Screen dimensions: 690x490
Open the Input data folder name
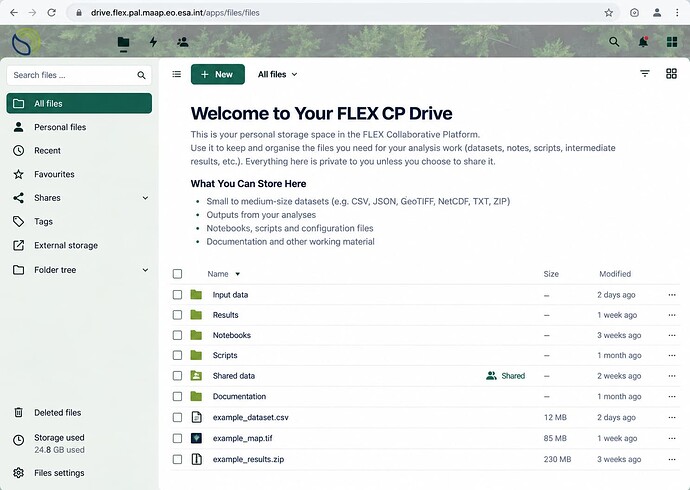(x=230, y=295)
